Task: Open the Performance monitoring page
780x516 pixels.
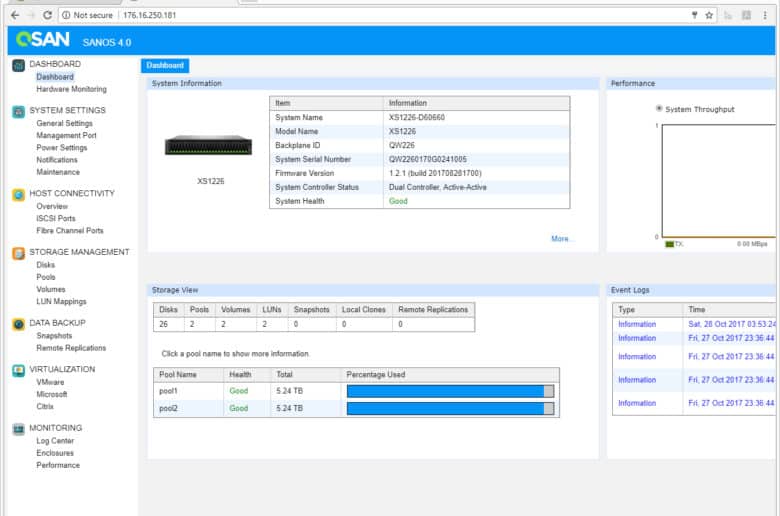Action: (58, 465)
